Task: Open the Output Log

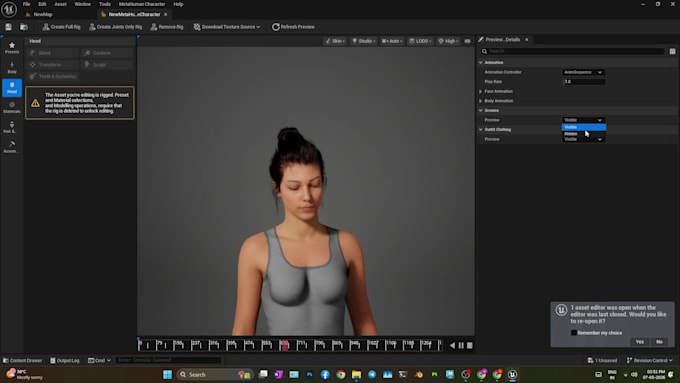Action: pyautogui.click(x=65, y=360)
